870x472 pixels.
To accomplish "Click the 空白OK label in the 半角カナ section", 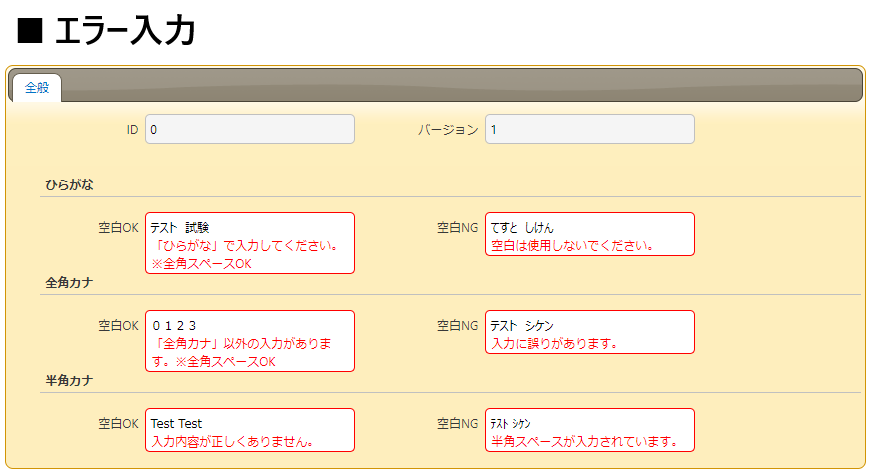I will (x=118, y=424).
